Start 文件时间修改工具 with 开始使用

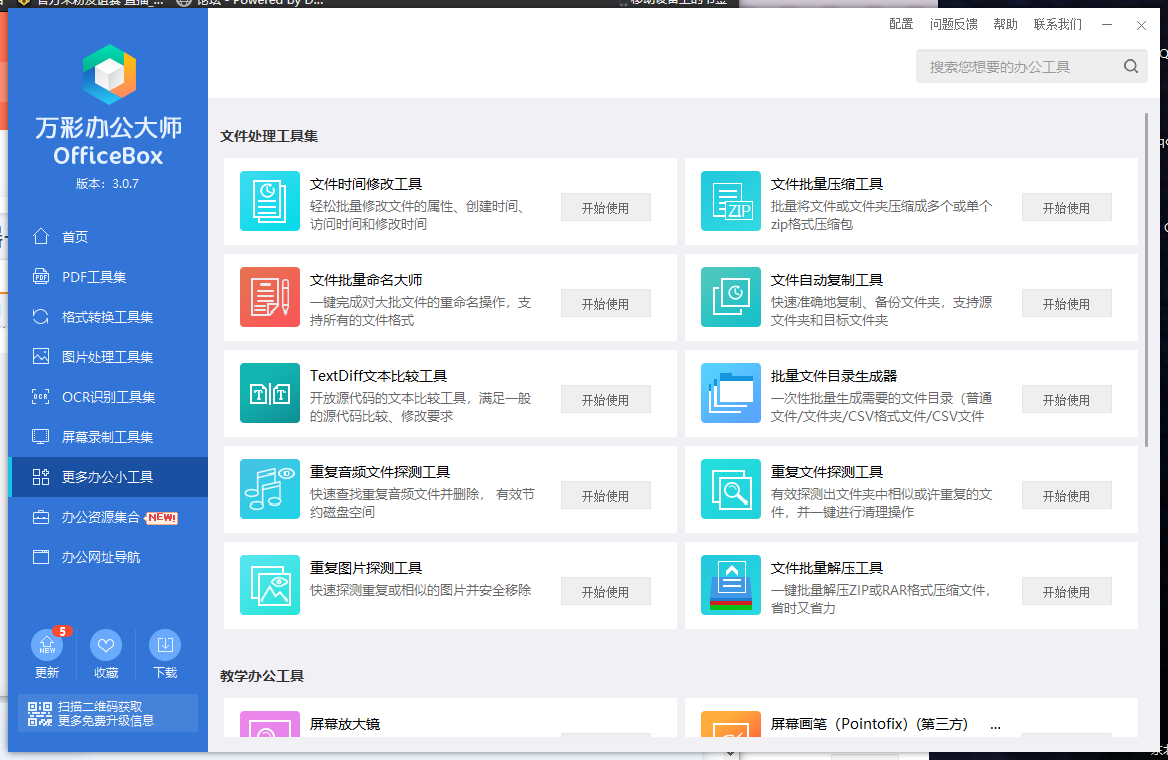point(606,208)
